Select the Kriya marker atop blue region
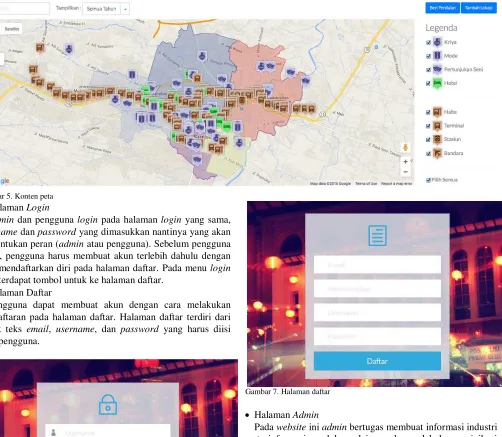This screenshot has width=502, height=437. coord(202,56)
